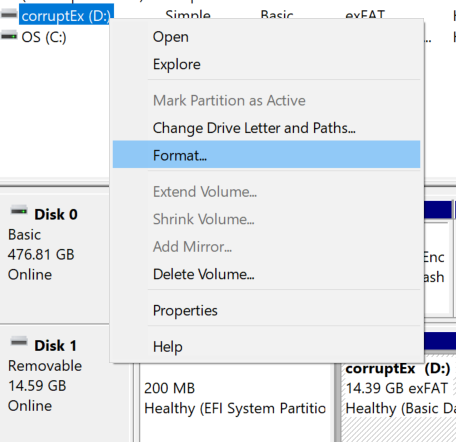
Task: Select Delete Volume... entry
Action: point(266,274)
